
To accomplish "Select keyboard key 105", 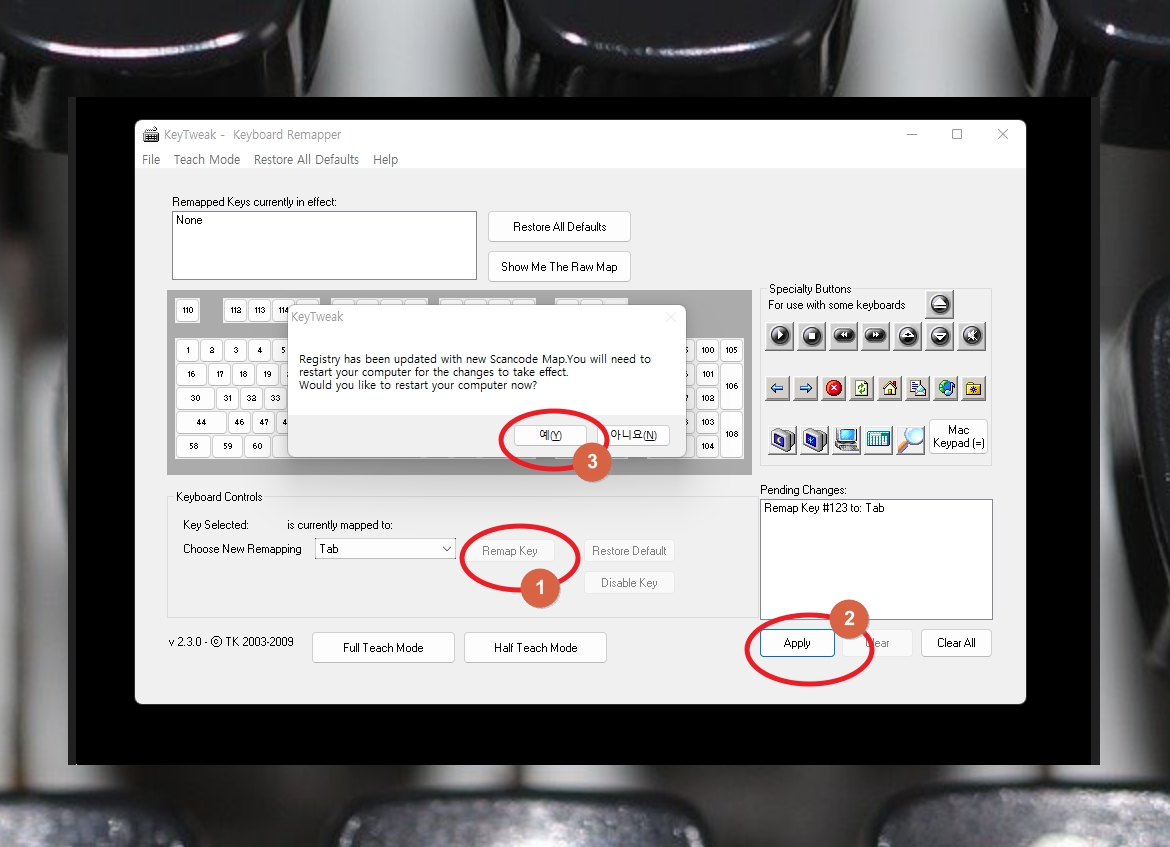I will coord(732,350).
